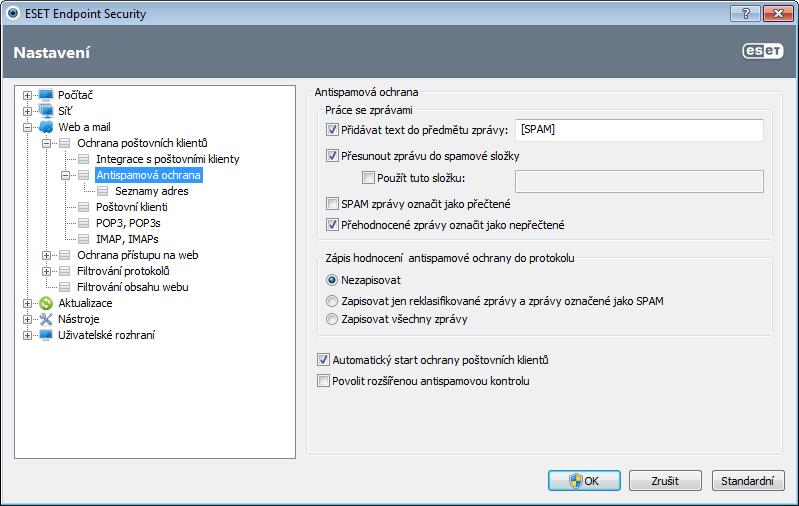Expand the Síť tree node
799x506 pixels.
click(28, 111)
